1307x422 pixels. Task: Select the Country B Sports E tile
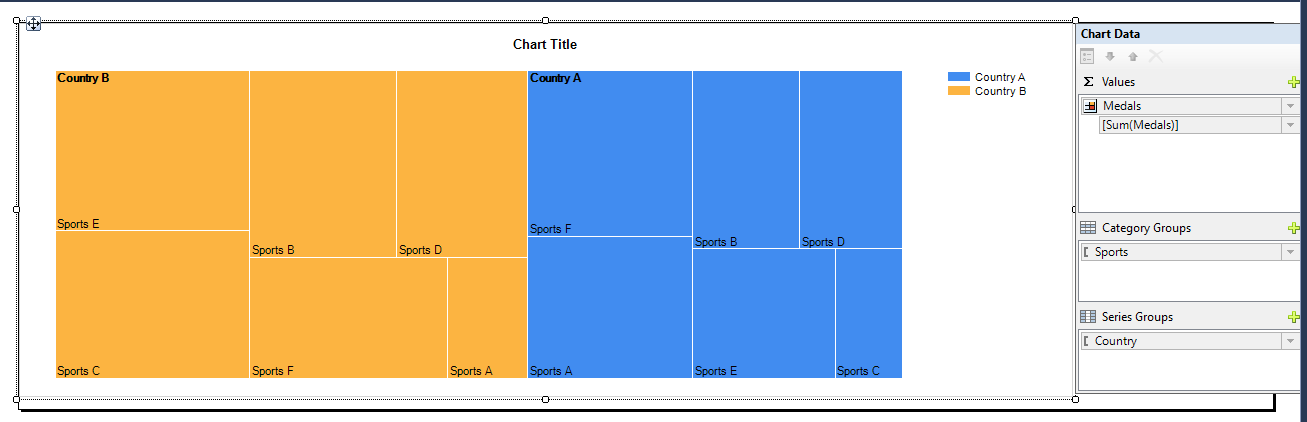pos(152,150)
